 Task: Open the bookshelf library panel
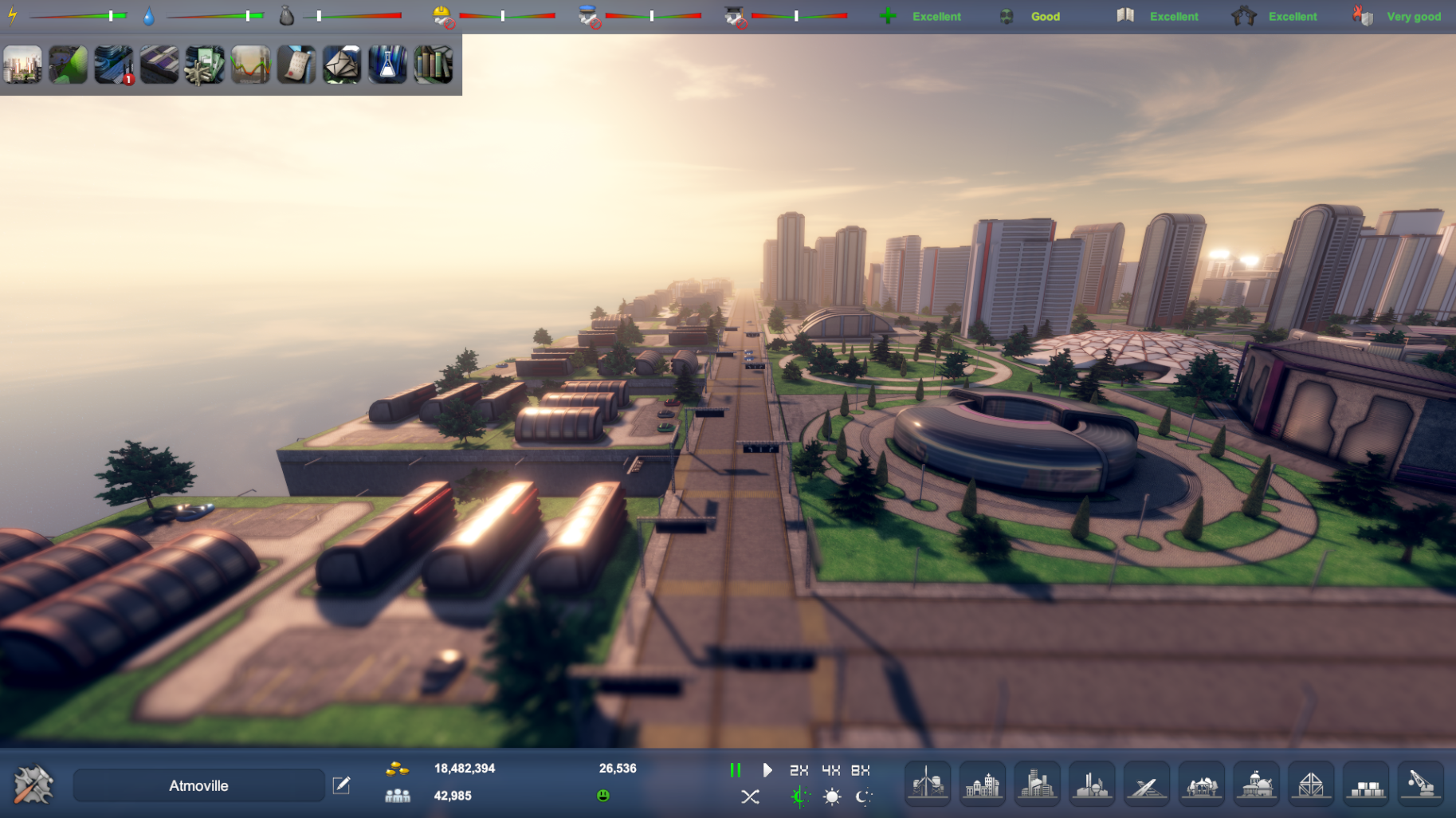[434, 65]
